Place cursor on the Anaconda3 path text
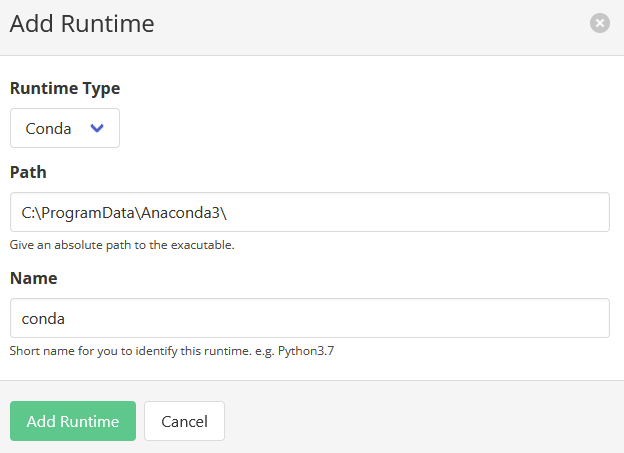This screenshot has width=624, height=453. 185,213
